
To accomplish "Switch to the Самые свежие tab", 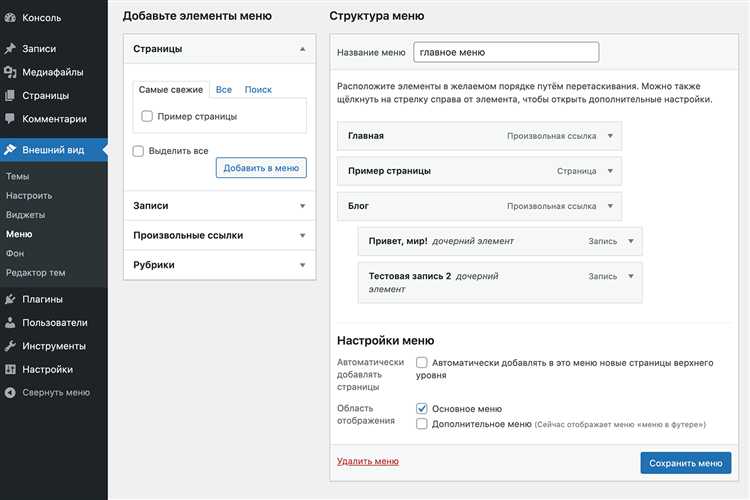I will (171, 89).
